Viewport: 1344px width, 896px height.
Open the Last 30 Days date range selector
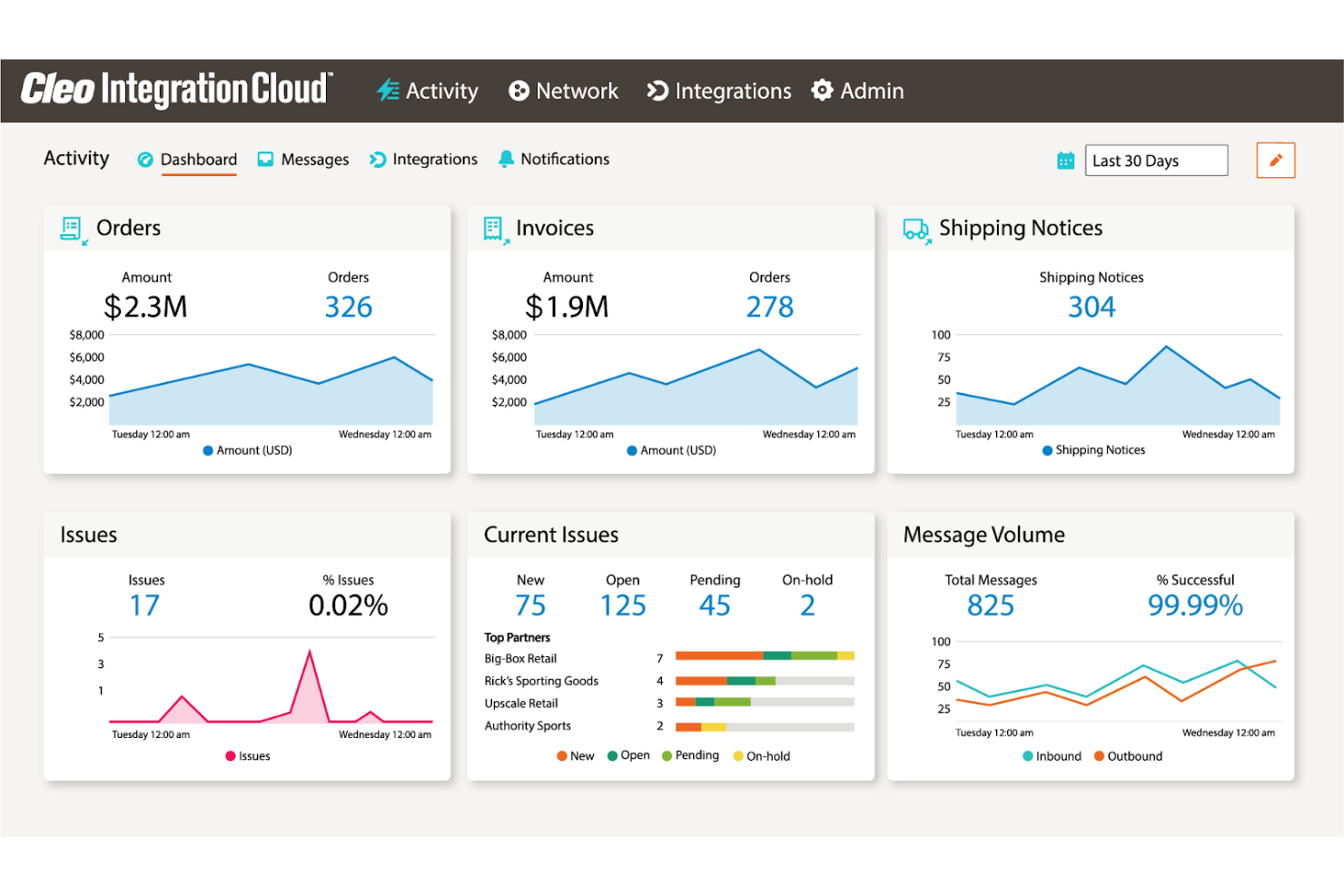coord(1156,160)
